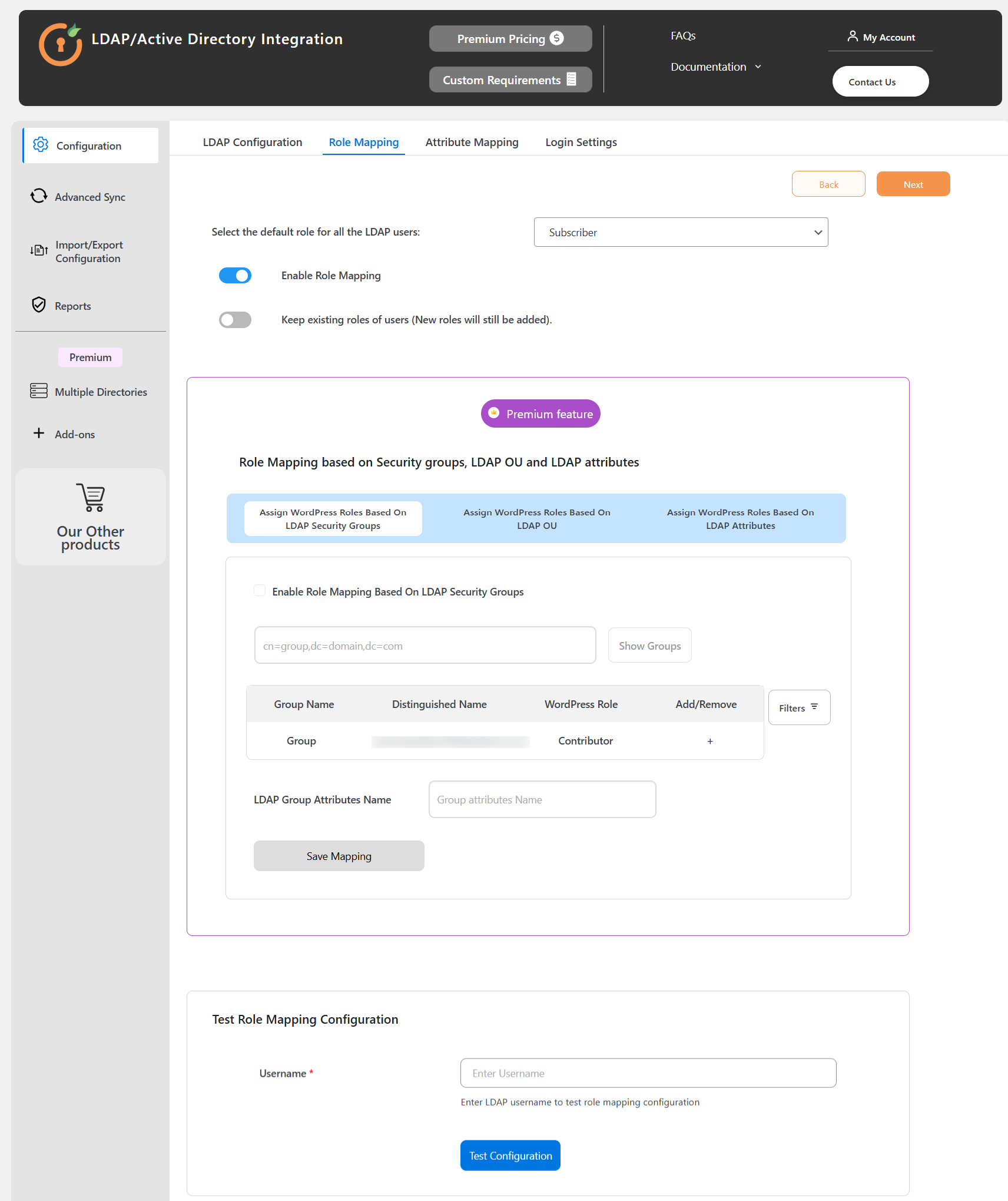Click the Add-ons plus icon
This screenshot has height=1201, width=1008.
click(x=39, y=434)
